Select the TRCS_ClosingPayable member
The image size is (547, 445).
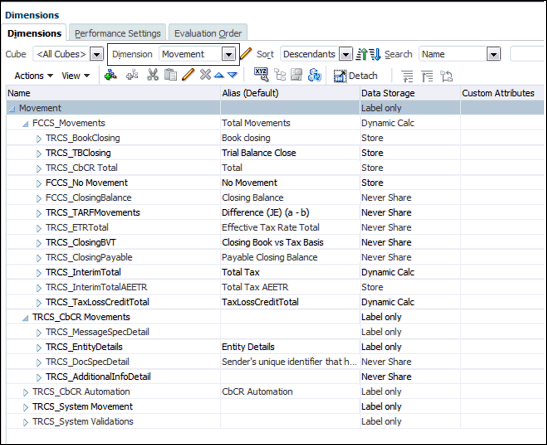pos(89,258)
